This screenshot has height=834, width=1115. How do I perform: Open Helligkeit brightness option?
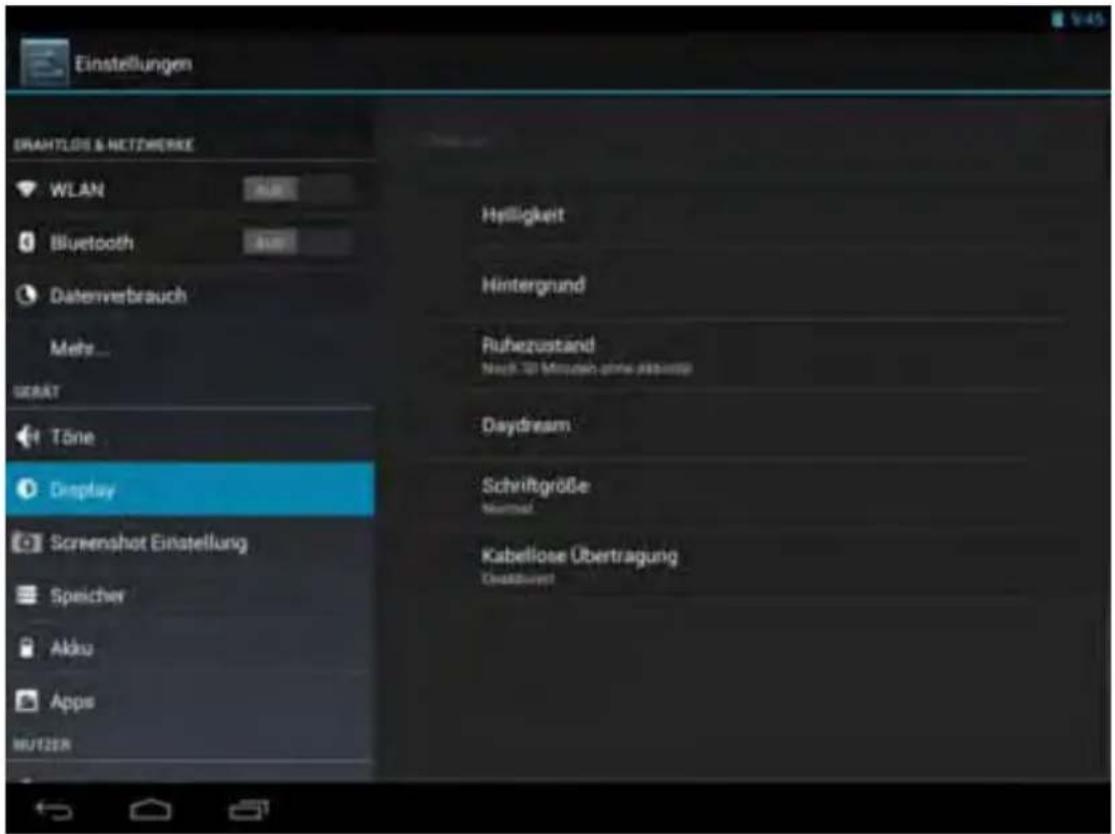tap(747, 215)
